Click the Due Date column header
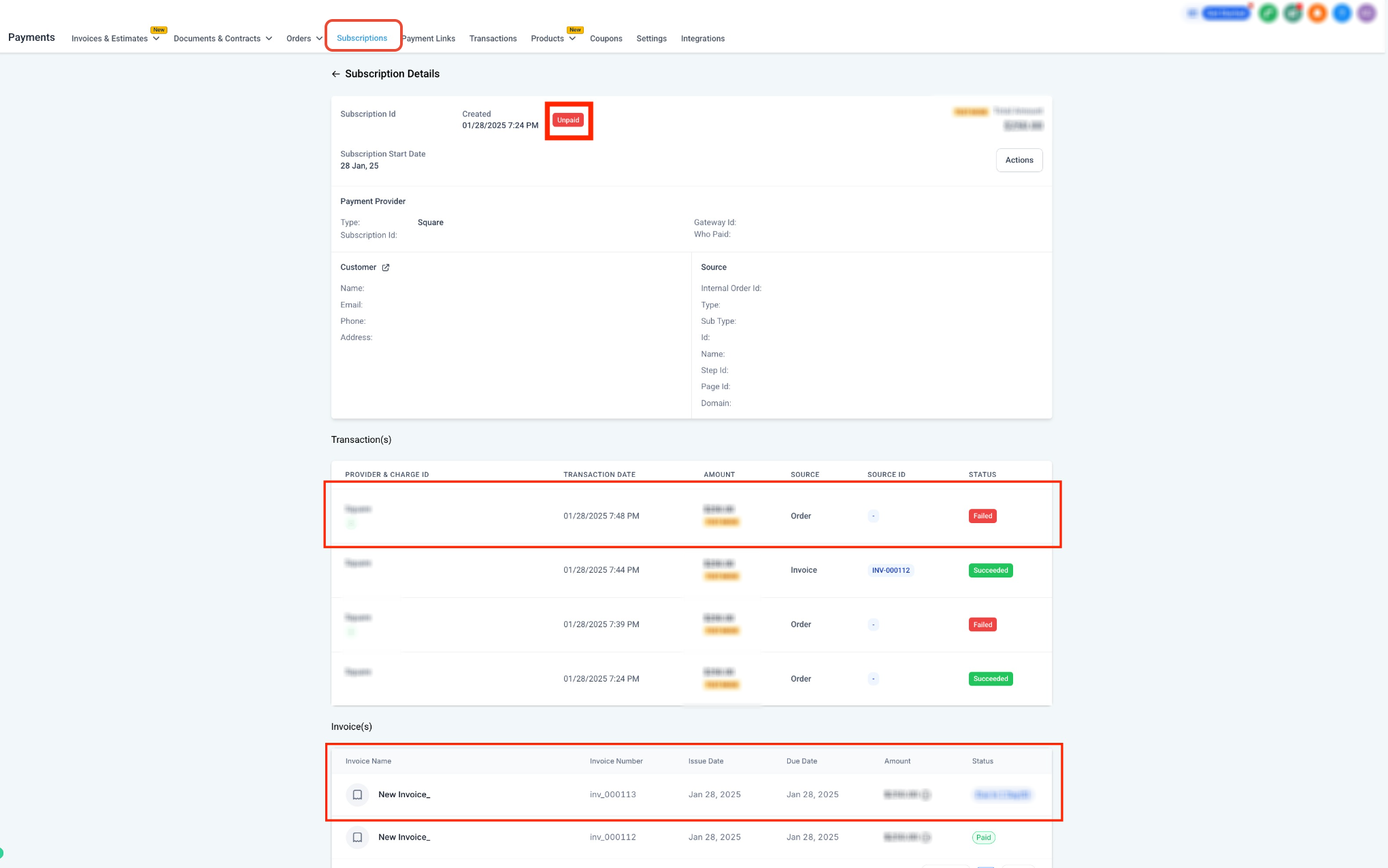 point(802,761)
